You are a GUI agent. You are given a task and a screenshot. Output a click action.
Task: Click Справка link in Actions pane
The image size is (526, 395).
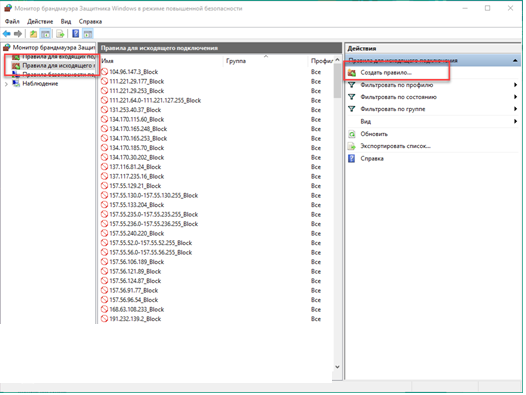[372, 159]
